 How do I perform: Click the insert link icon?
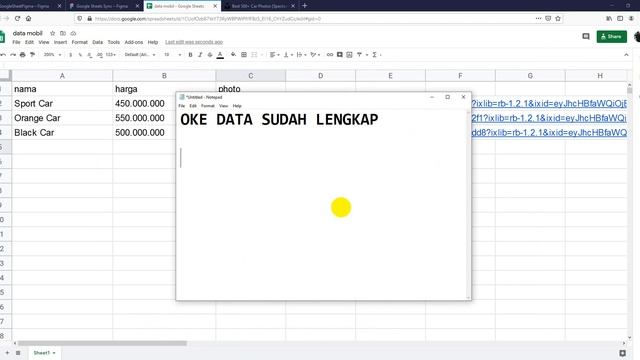330,55
